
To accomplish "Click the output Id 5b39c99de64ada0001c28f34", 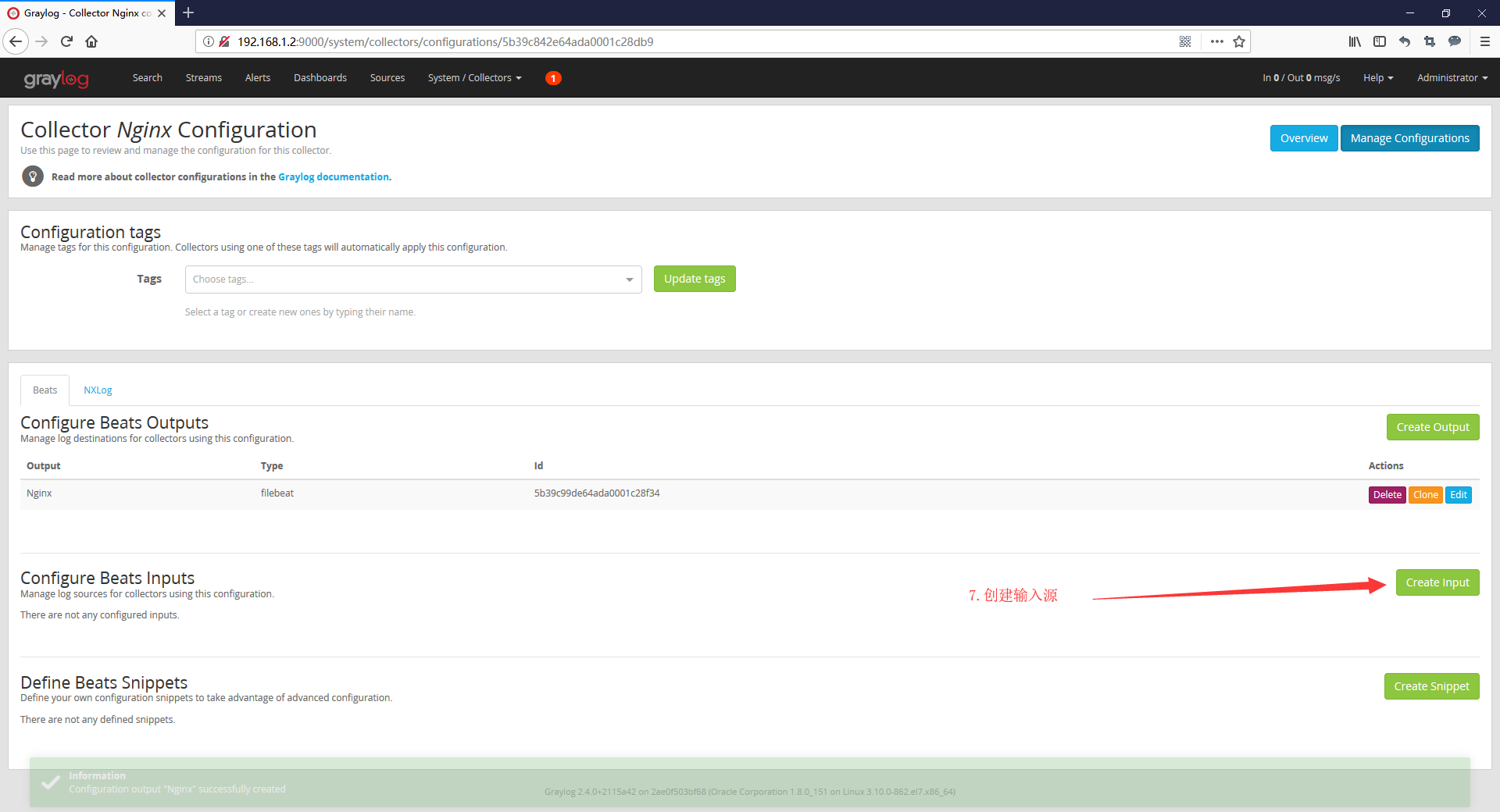I will click(x=597, y=493).
